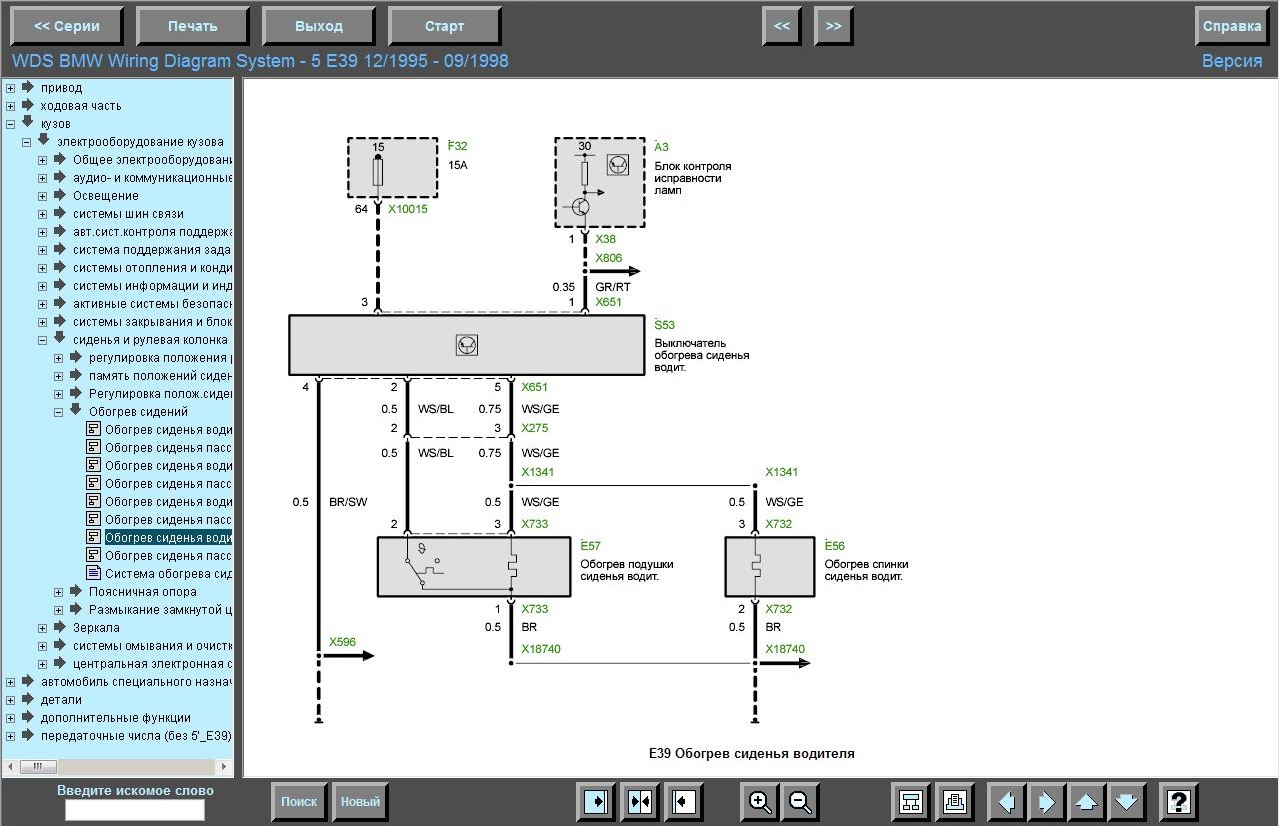Click component label E56 in diagram
The image size is (1280, 826).
(835, 546)
